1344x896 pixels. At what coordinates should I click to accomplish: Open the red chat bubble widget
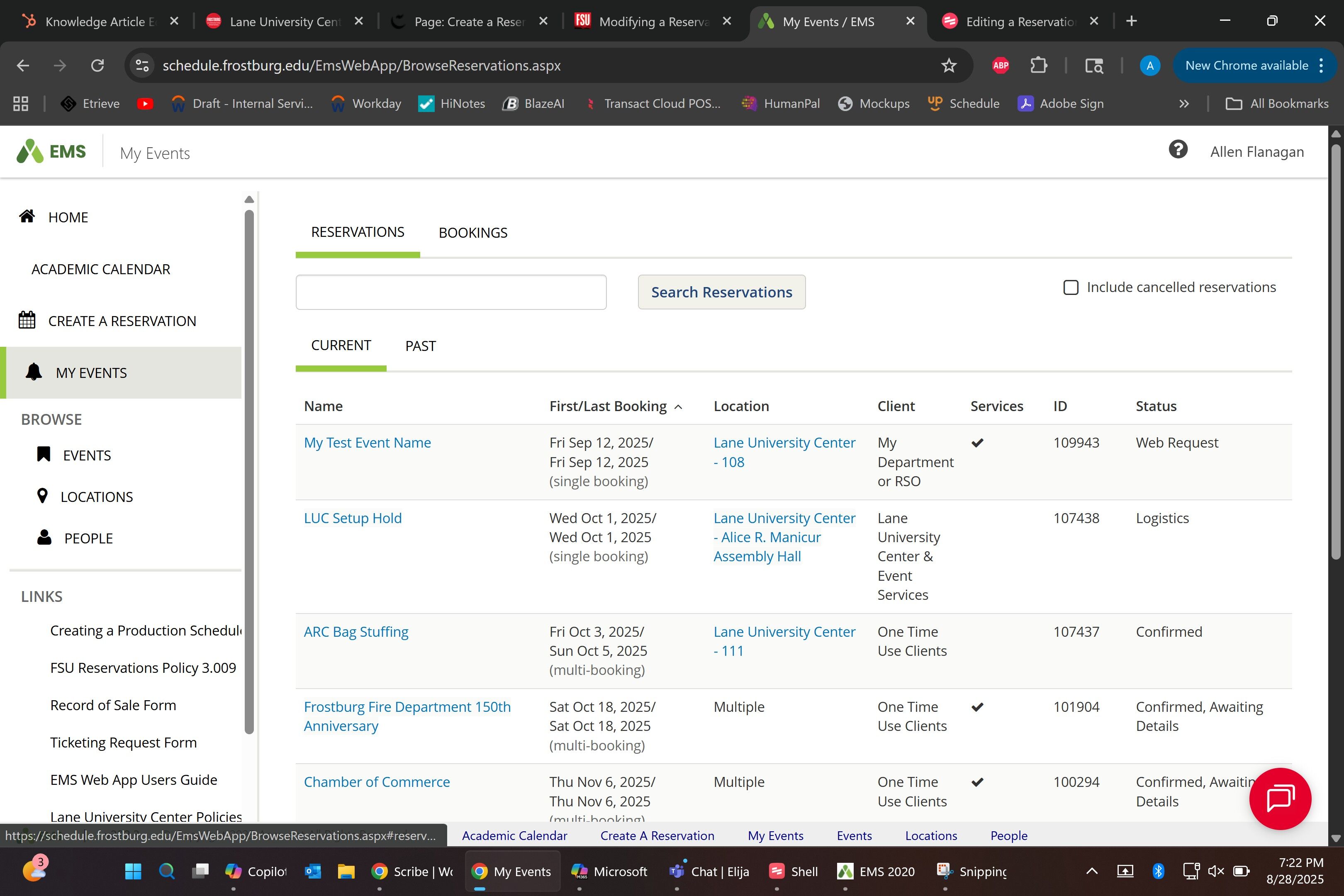[x=1280, y=798]
